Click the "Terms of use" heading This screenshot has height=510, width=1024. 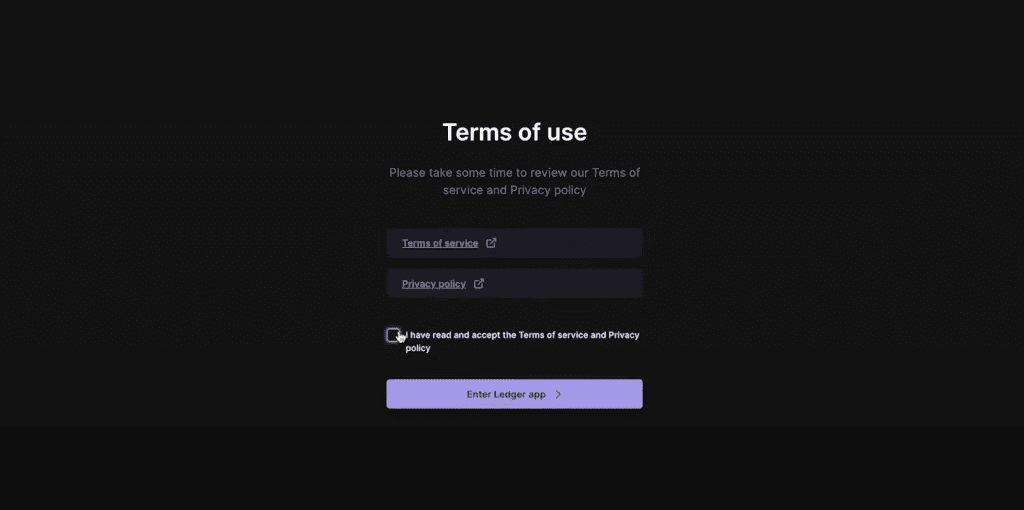click(x=514, y=132)
